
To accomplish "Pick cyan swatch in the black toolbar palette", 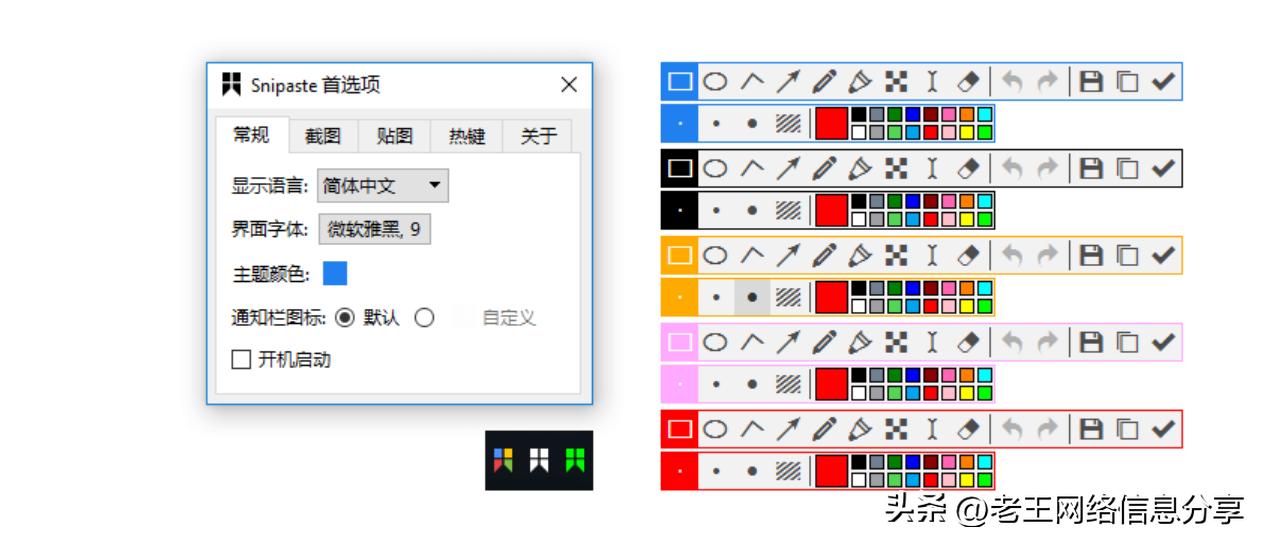I will pos(984,201).
